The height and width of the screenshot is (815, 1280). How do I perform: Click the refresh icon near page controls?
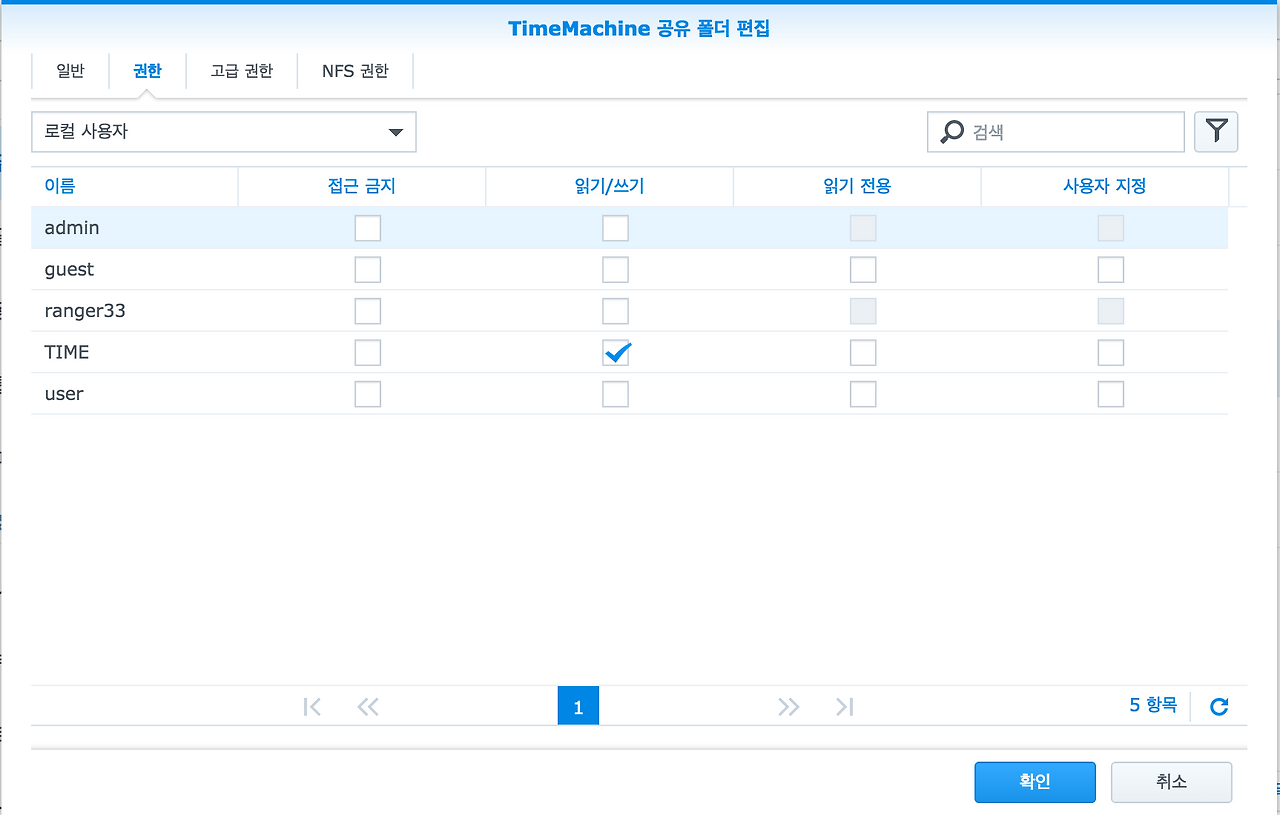coord(1219,706)
